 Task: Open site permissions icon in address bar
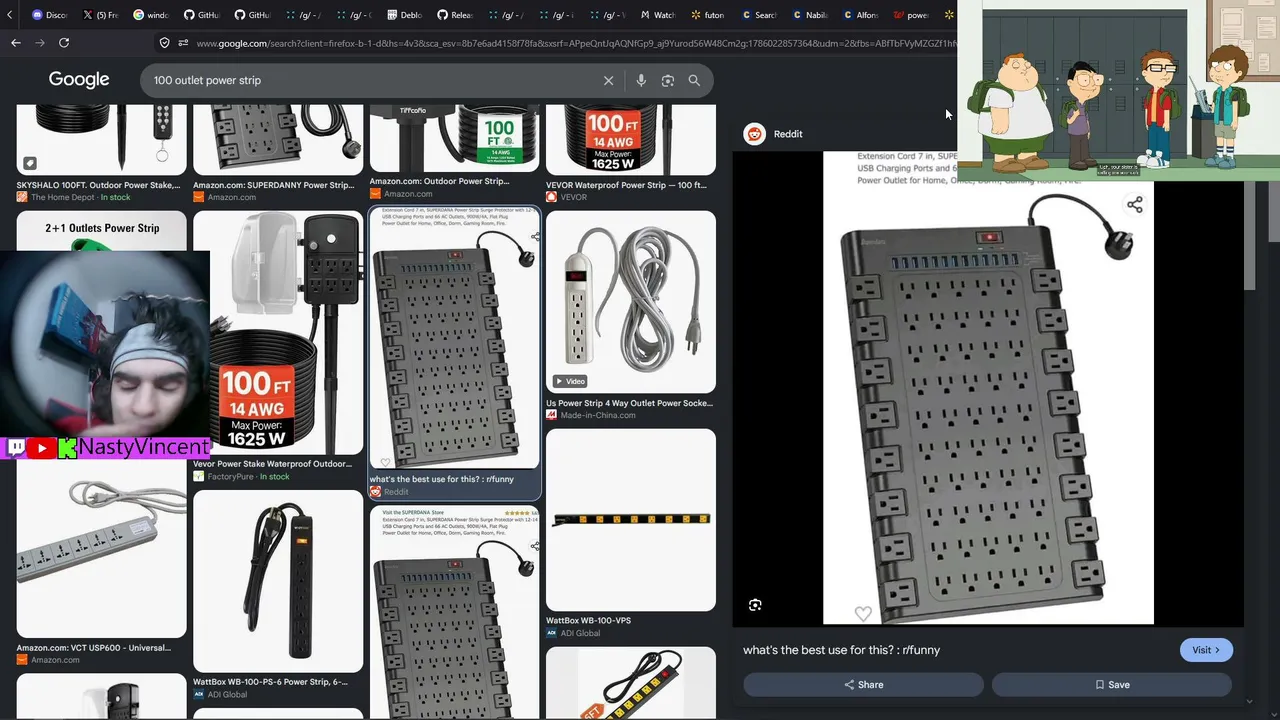coord(183,43)
